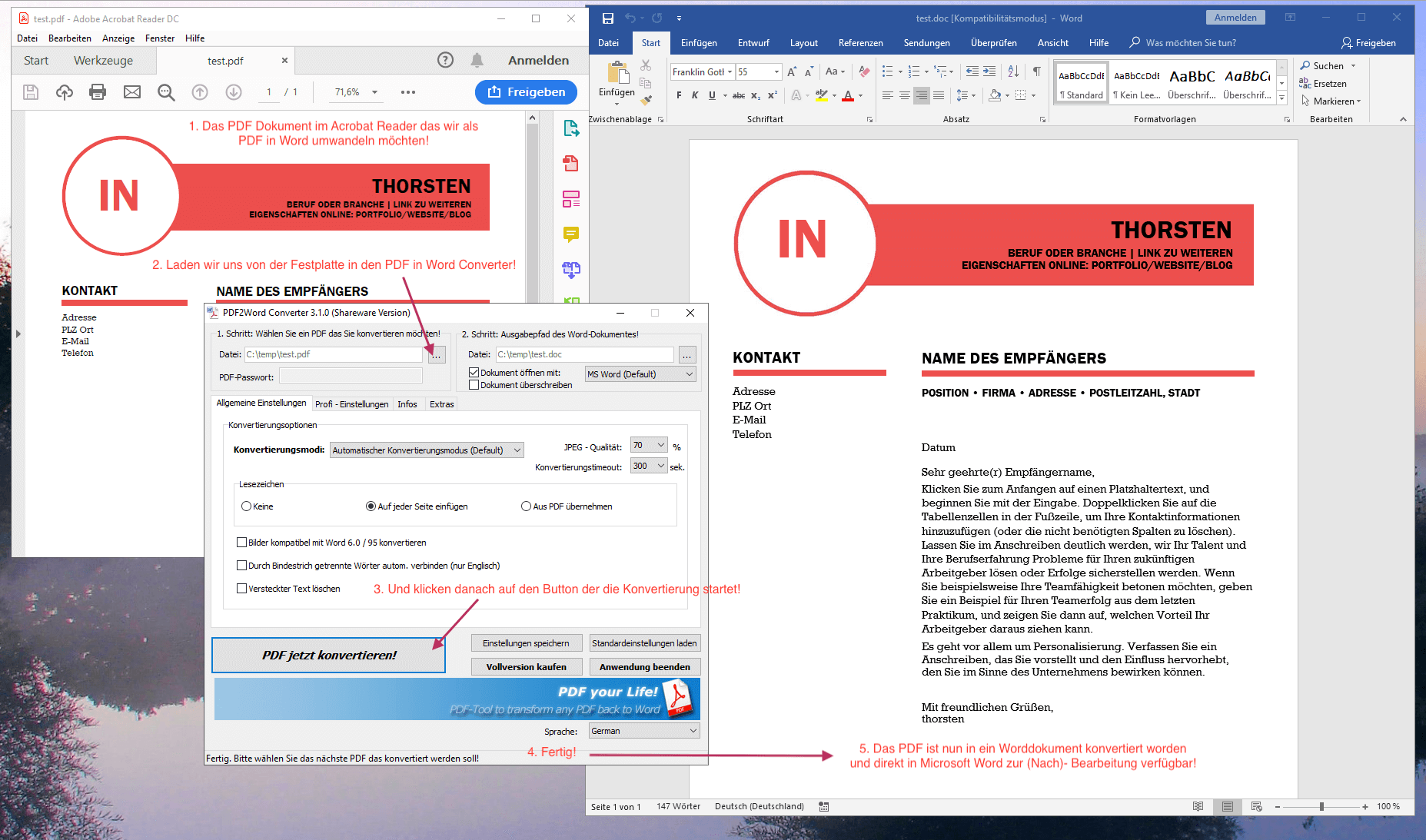
Task: Check 'Versteckter Text löschen' option
Action: [x=242, y=589]
